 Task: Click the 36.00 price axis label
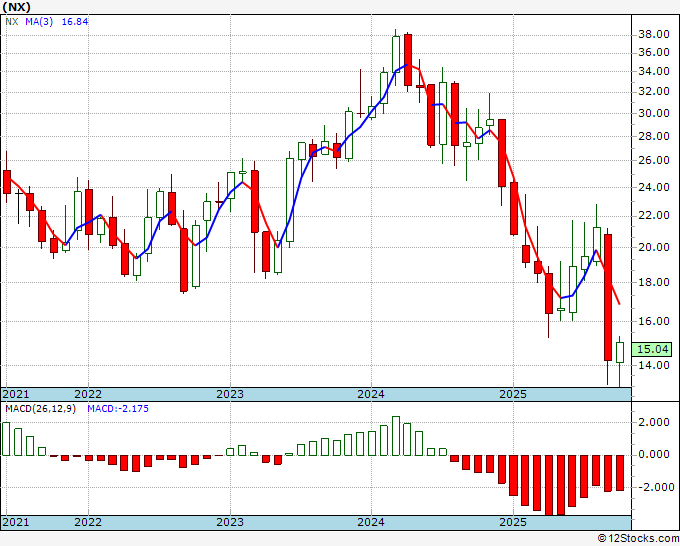coord(654,52)
